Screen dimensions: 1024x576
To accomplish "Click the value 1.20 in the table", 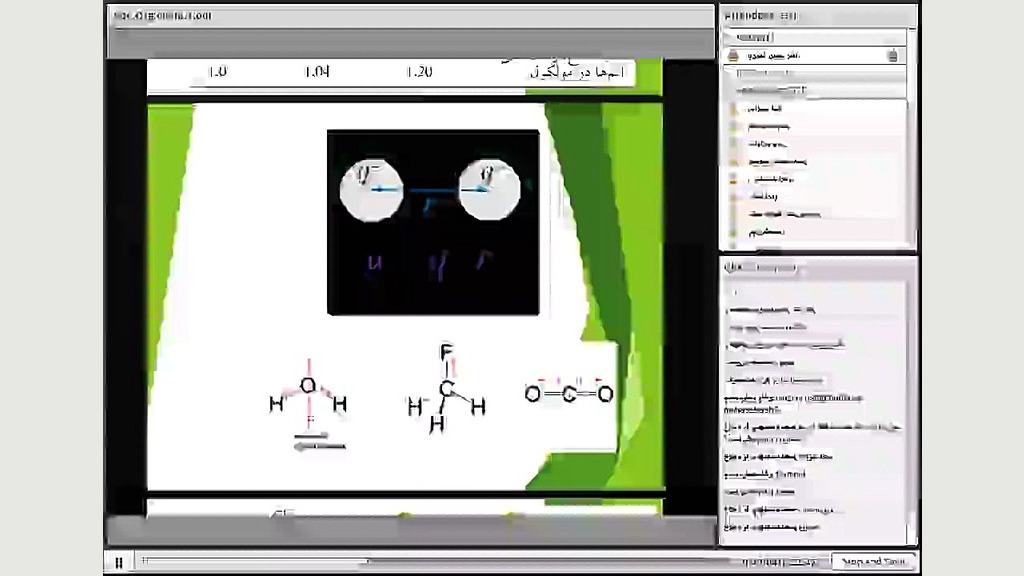I will tap(419, 72).
